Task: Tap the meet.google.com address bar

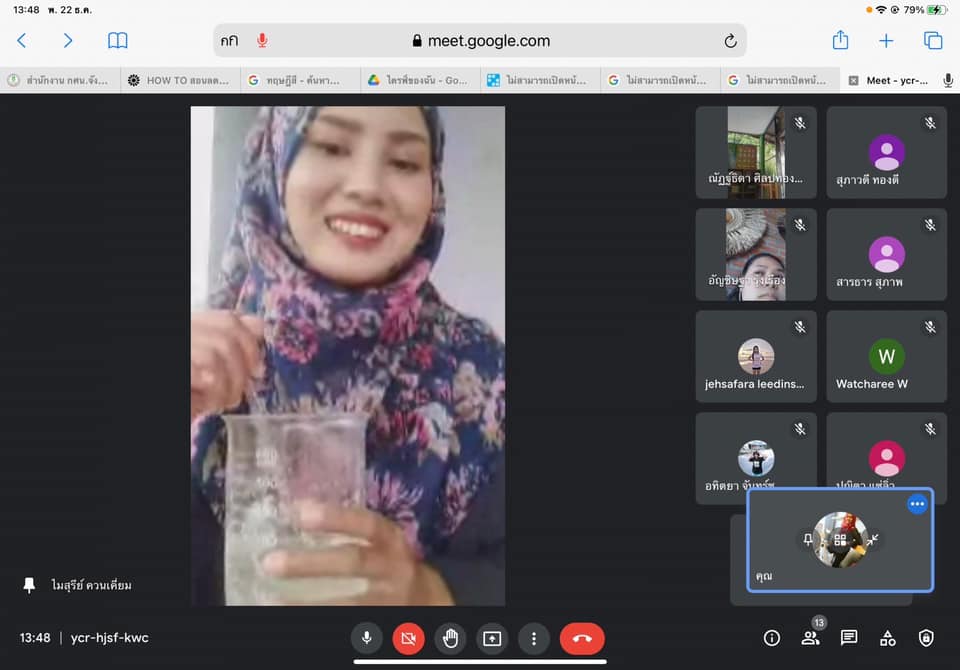Action: pyautogui.click(x=480, y=41)
